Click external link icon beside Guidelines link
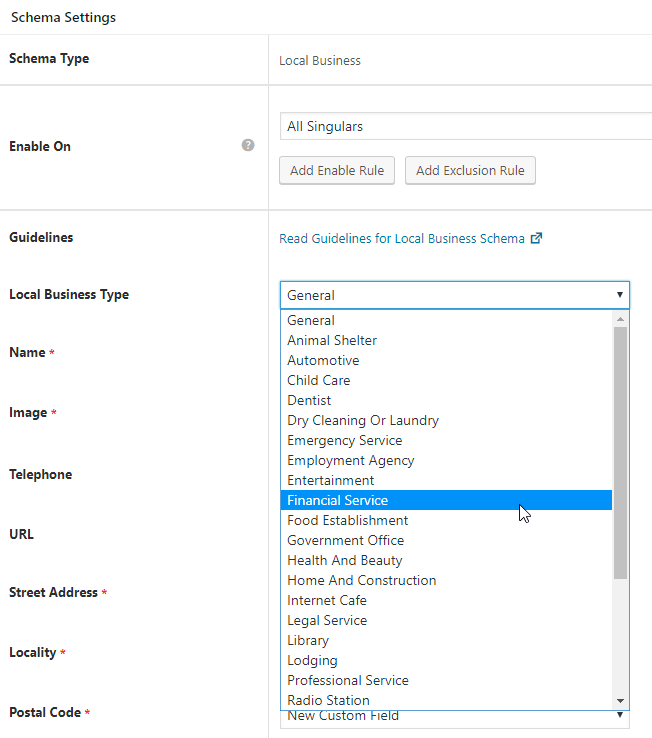This screenshot has height=738, width=652. click(536, 238)
